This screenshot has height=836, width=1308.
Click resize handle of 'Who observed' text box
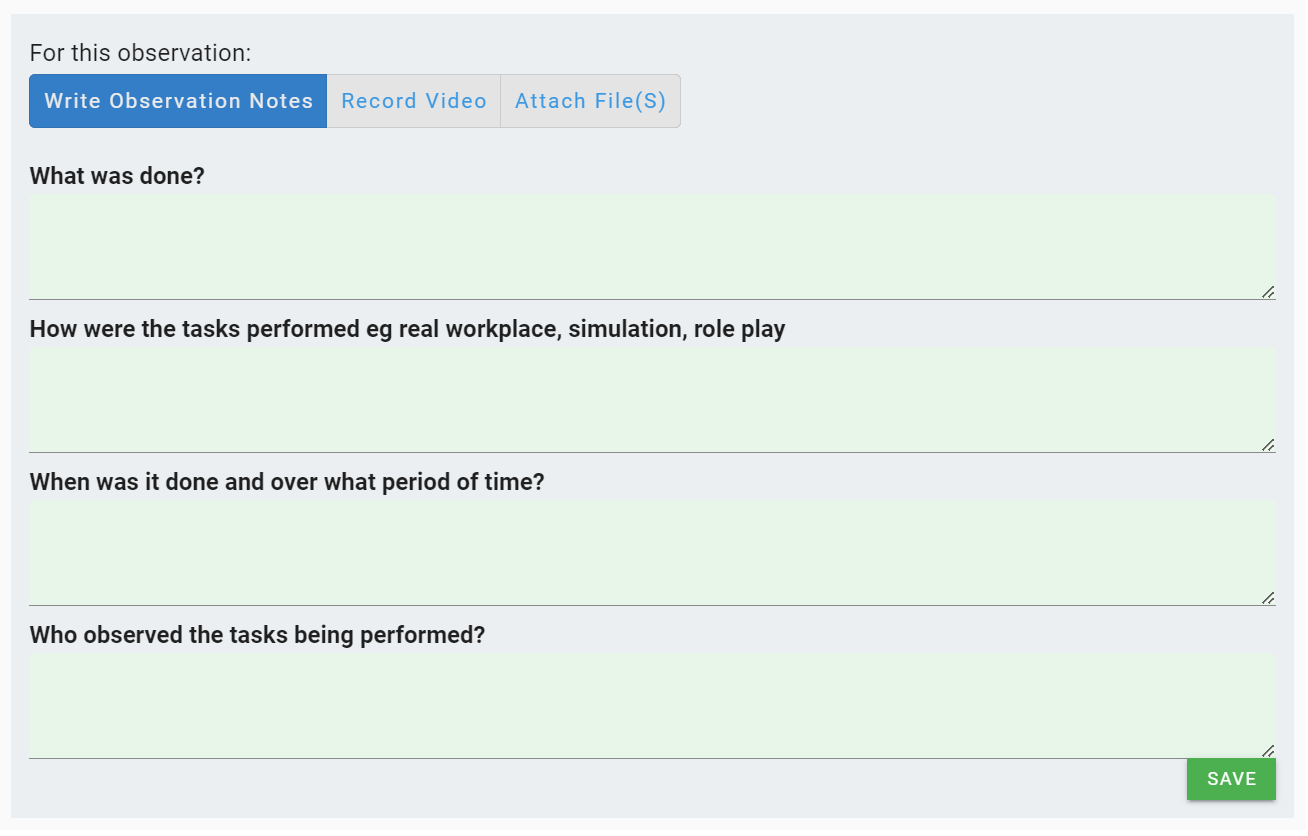click(x=1267, y=750)
